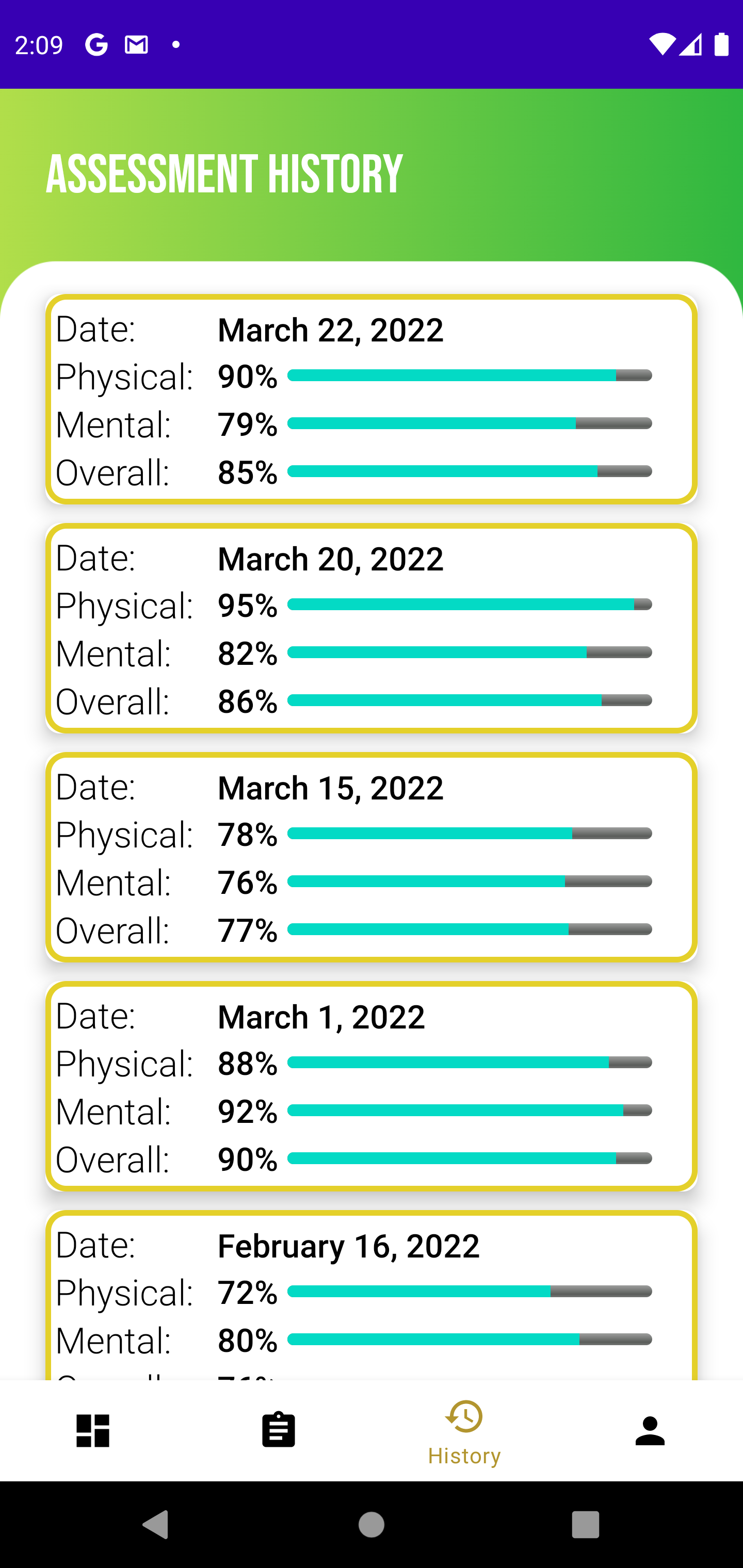Open the March 1, 2022 assessment
The width and height of the screenshot is (743, 1568).
coord(372,1086)
